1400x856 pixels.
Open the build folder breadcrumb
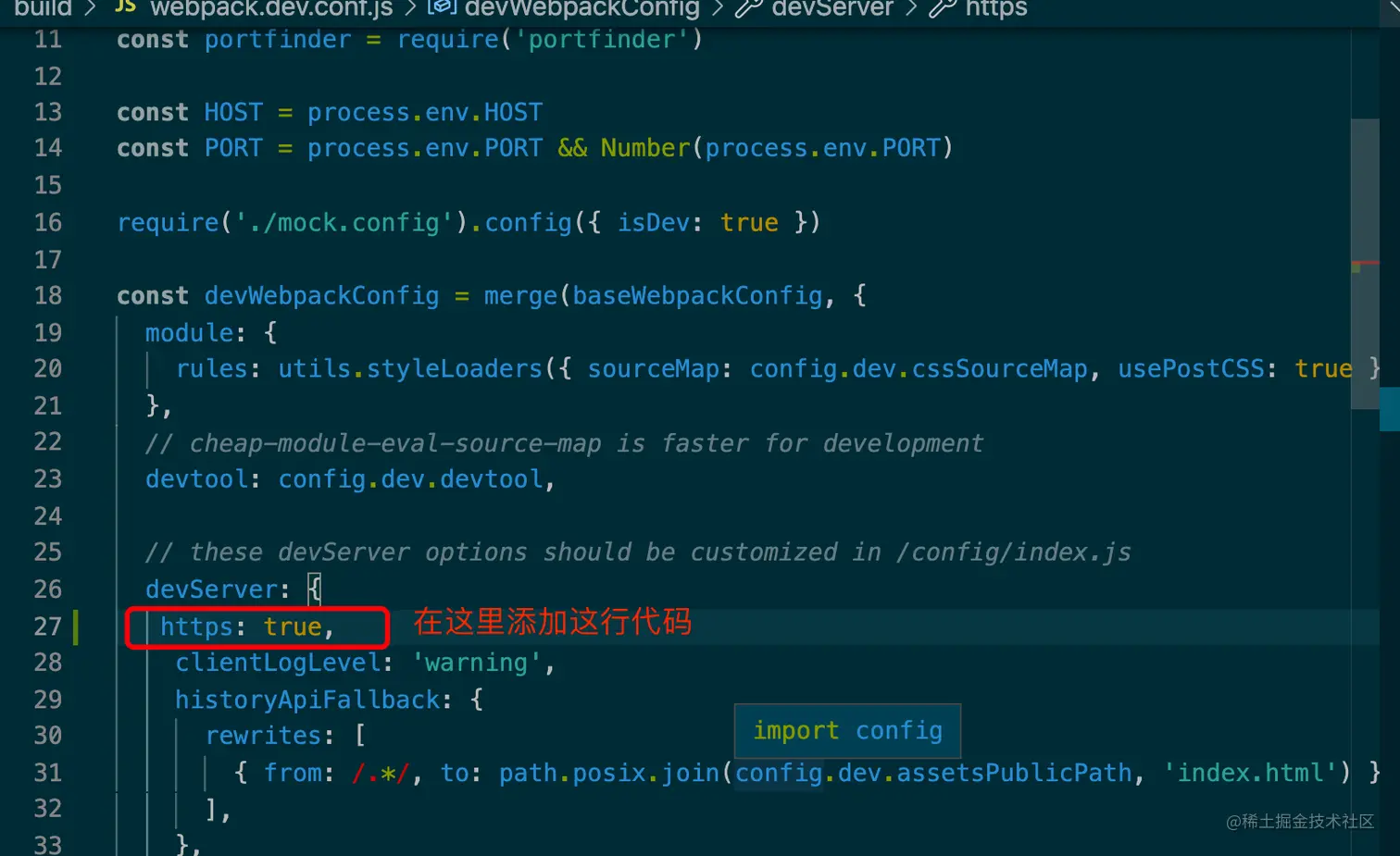click(x=43, y=8)
